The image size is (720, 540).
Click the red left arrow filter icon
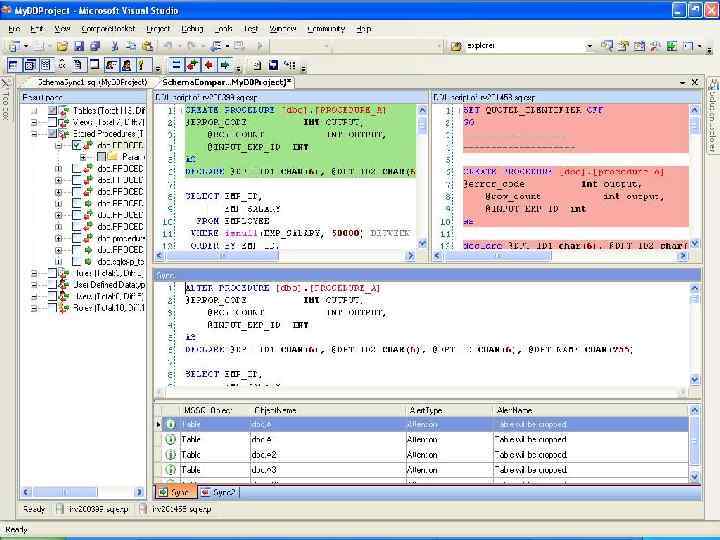208,65
